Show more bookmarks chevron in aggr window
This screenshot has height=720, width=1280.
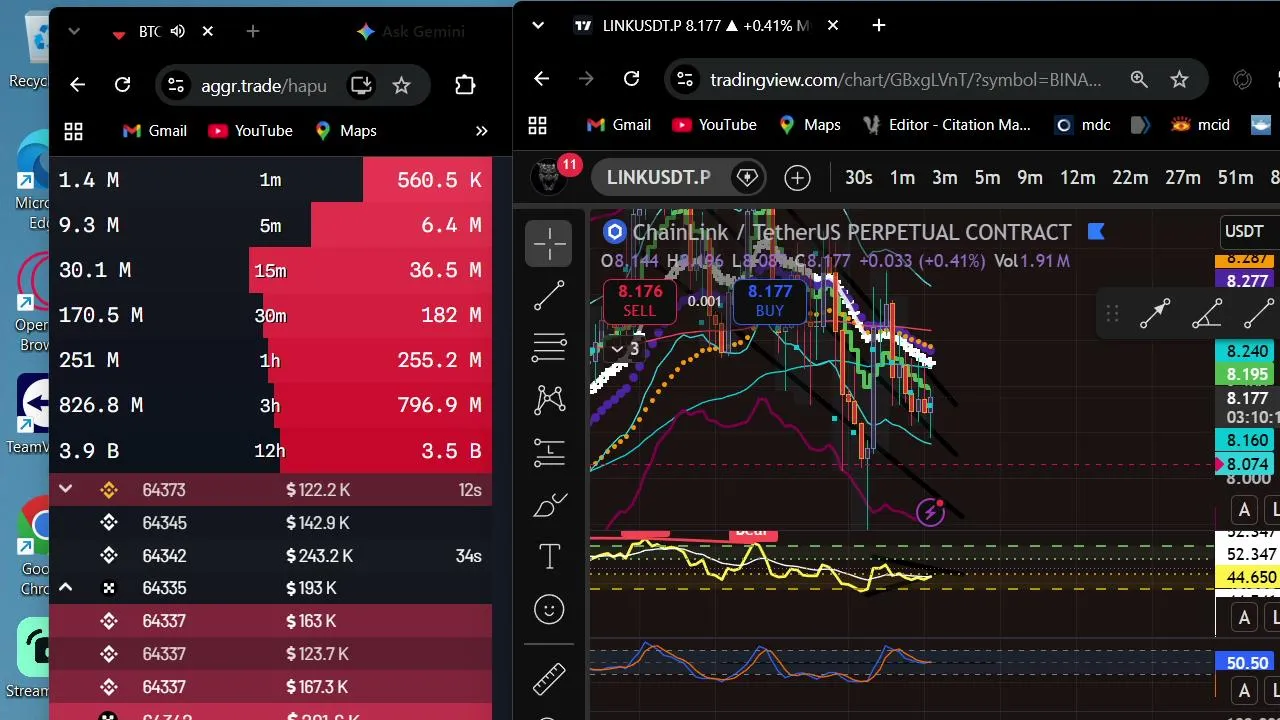point(481,131)
